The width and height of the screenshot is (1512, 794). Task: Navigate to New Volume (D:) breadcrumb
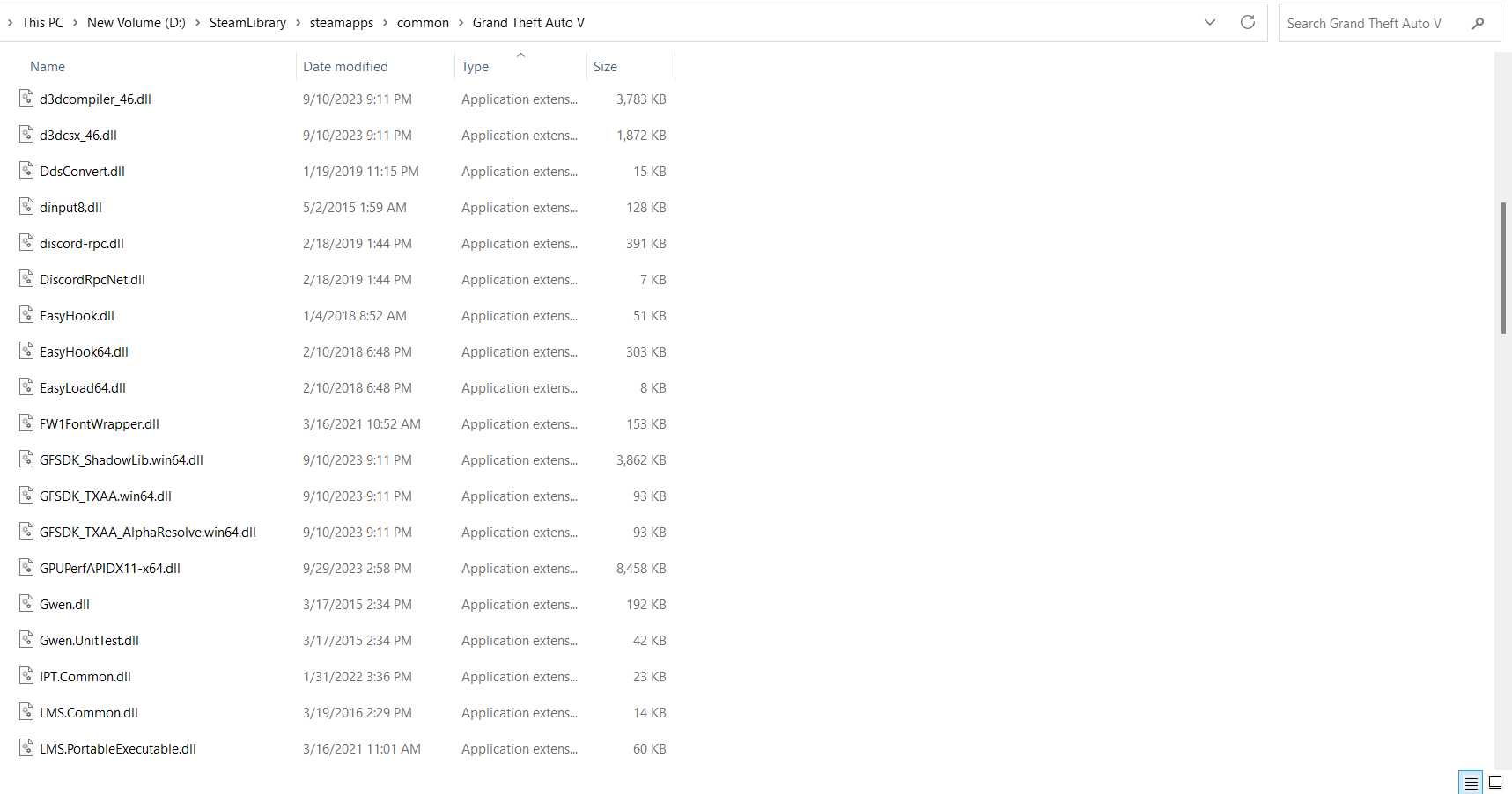[x=136, y=23]
